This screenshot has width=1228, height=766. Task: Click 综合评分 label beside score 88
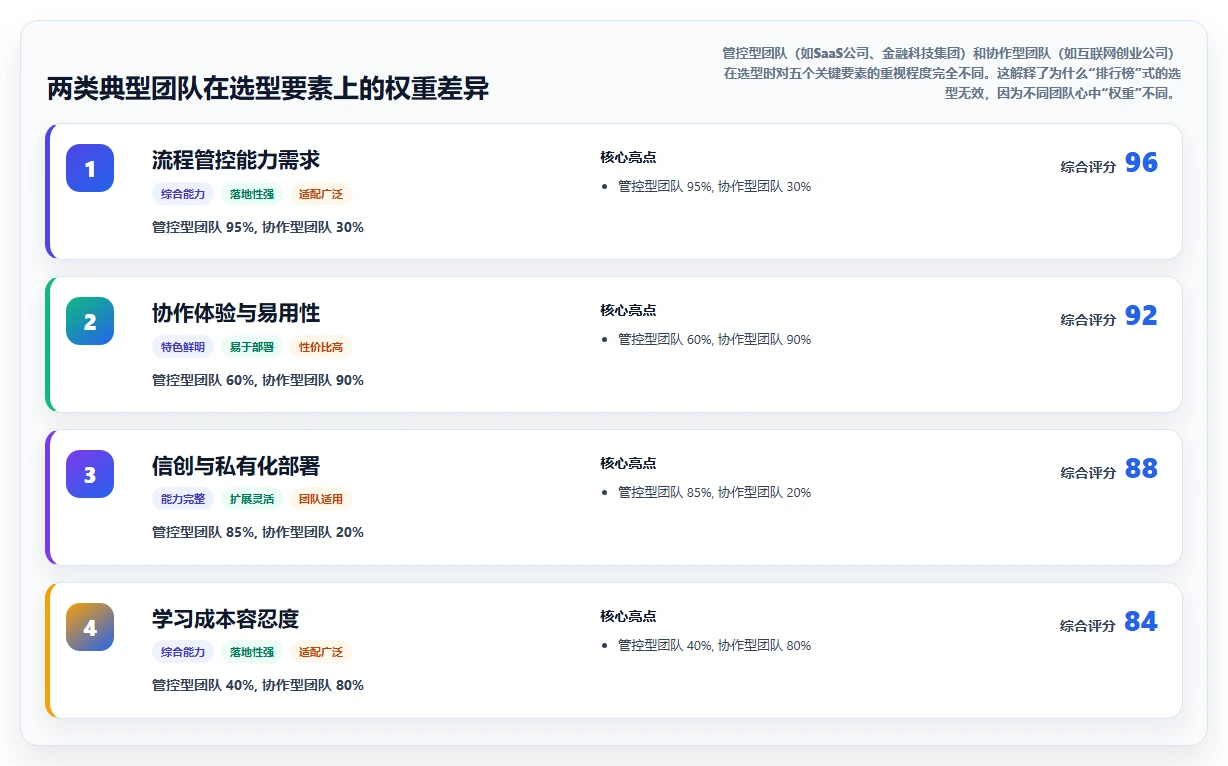tap(1088, 473)
